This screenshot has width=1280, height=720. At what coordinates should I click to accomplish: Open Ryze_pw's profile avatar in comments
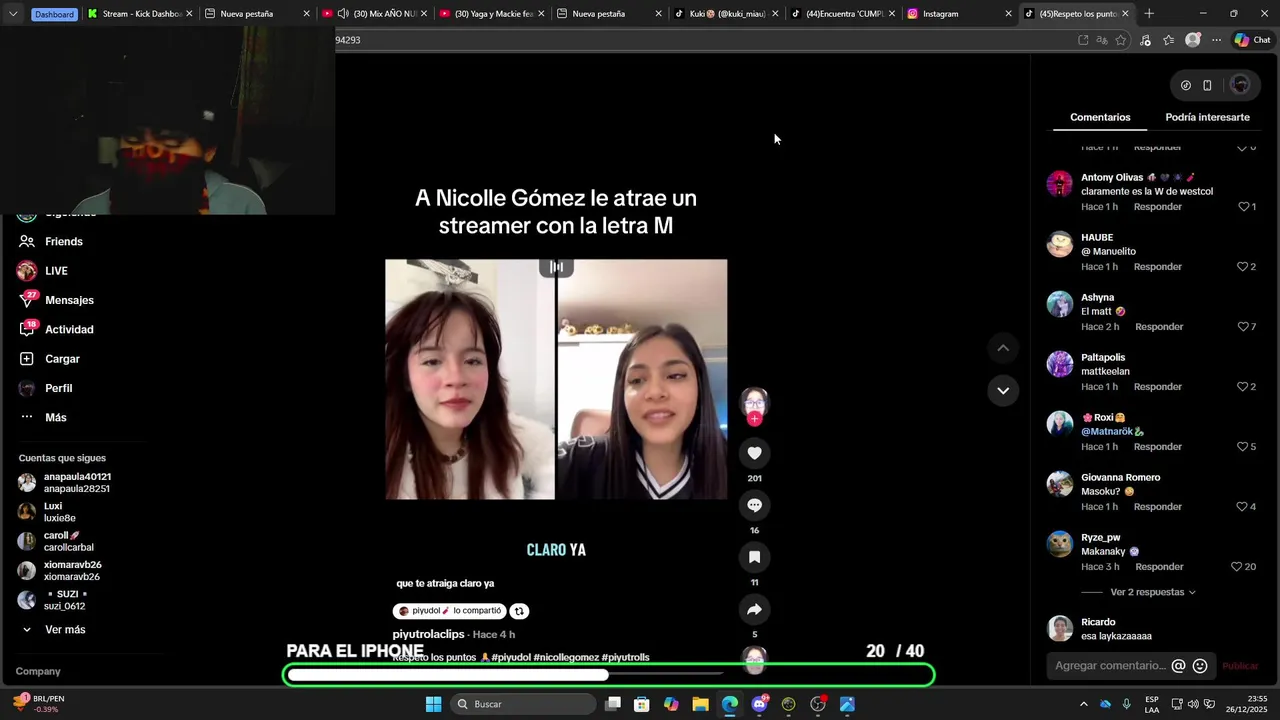[x=1059, y=544]
